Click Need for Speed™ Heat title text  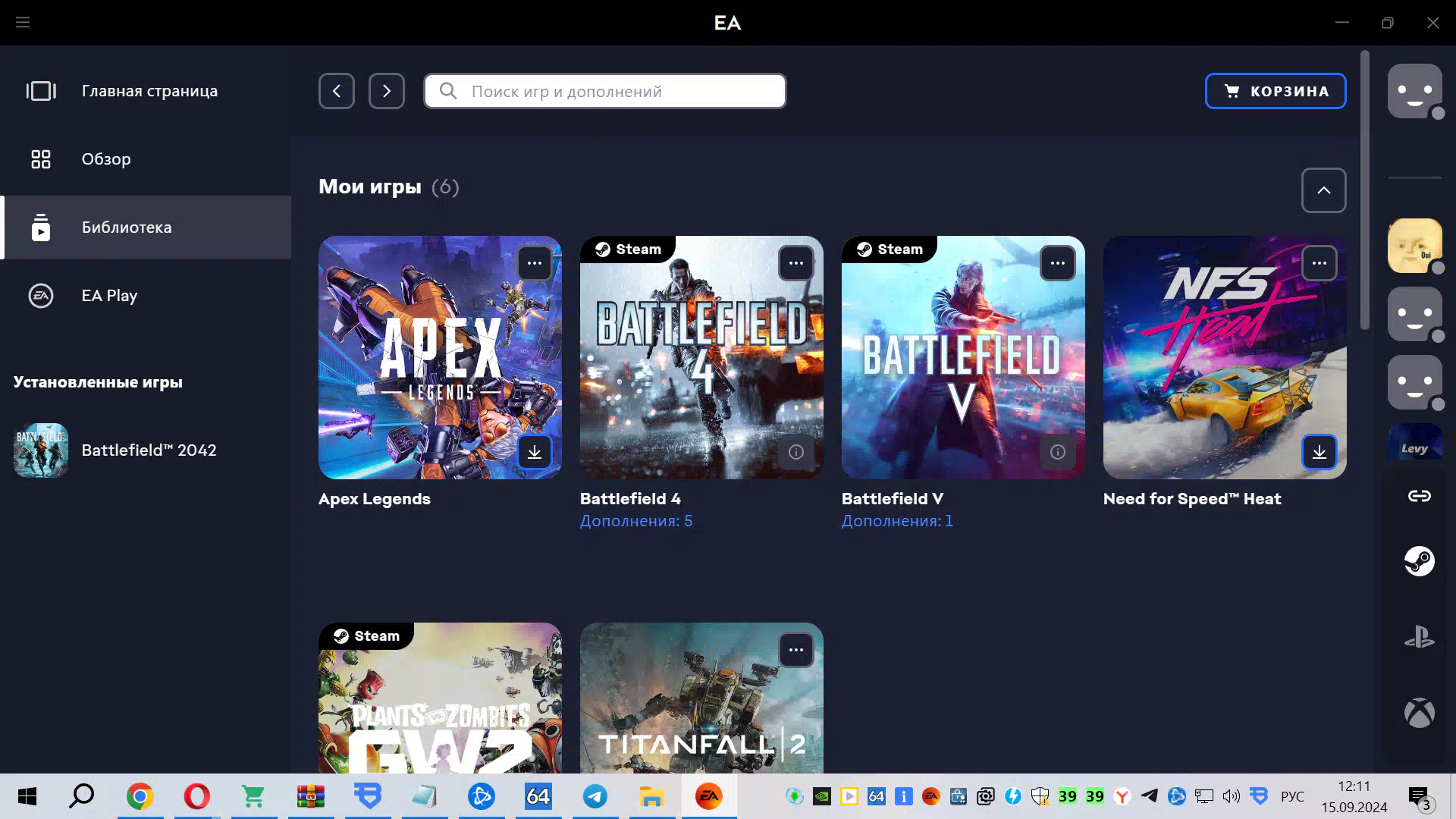1192,499
